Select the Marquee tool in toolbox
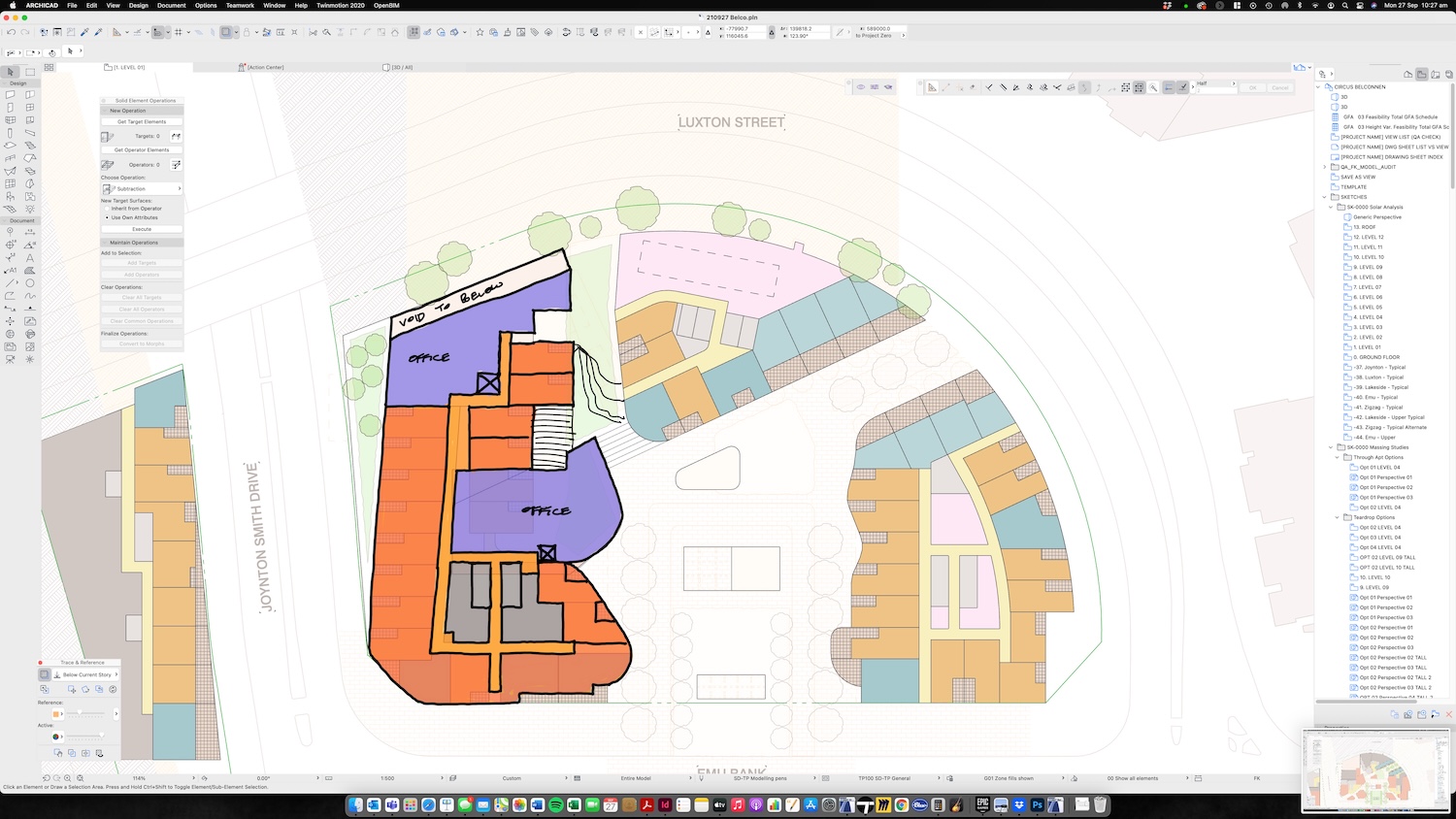 (x=30, y=72)
